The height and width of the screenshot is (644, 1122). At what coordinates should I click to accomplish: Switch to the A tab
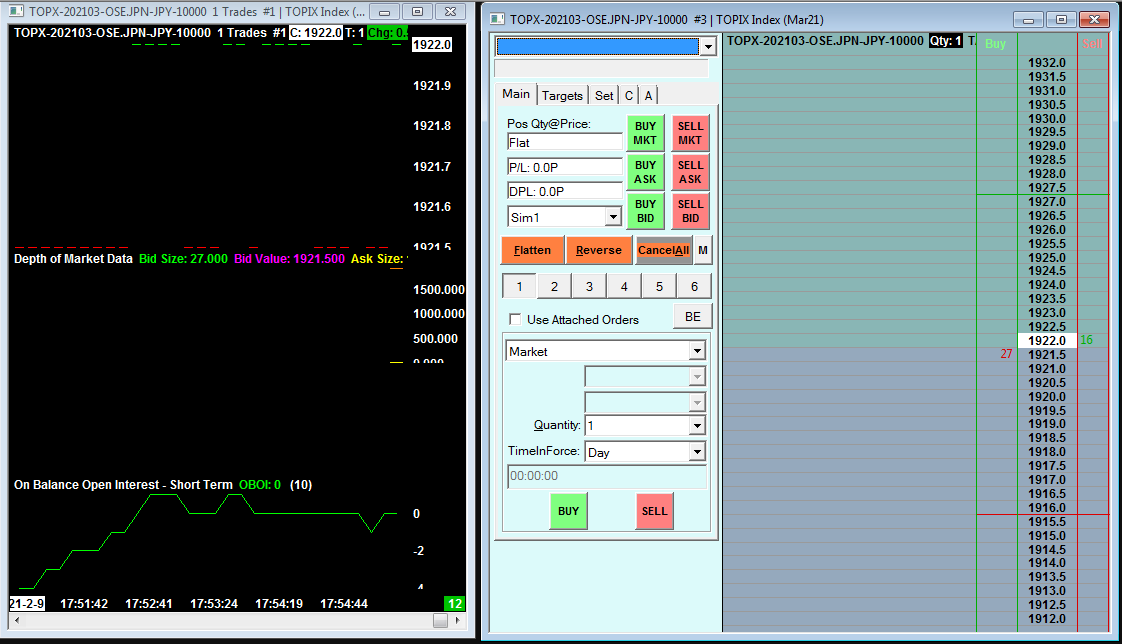coord(648,95)
